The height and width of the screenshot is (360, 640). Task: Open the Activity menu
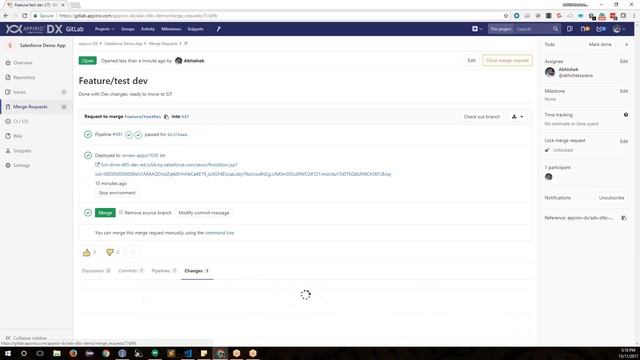point(148,29)
